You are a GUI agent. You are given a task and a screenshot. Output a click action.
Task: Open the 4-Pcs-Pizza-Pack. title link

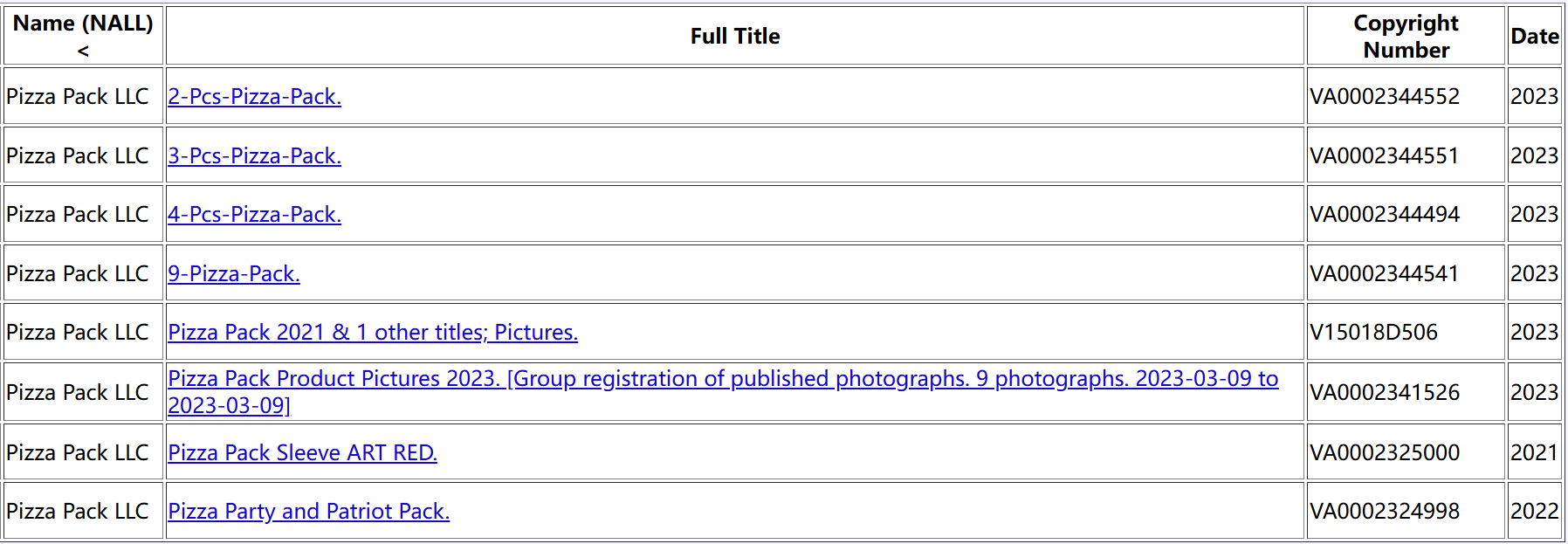[254, 214]
